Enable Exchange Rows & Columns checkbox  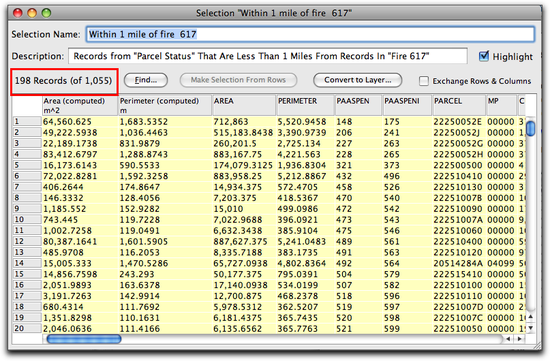coord(424,81)
